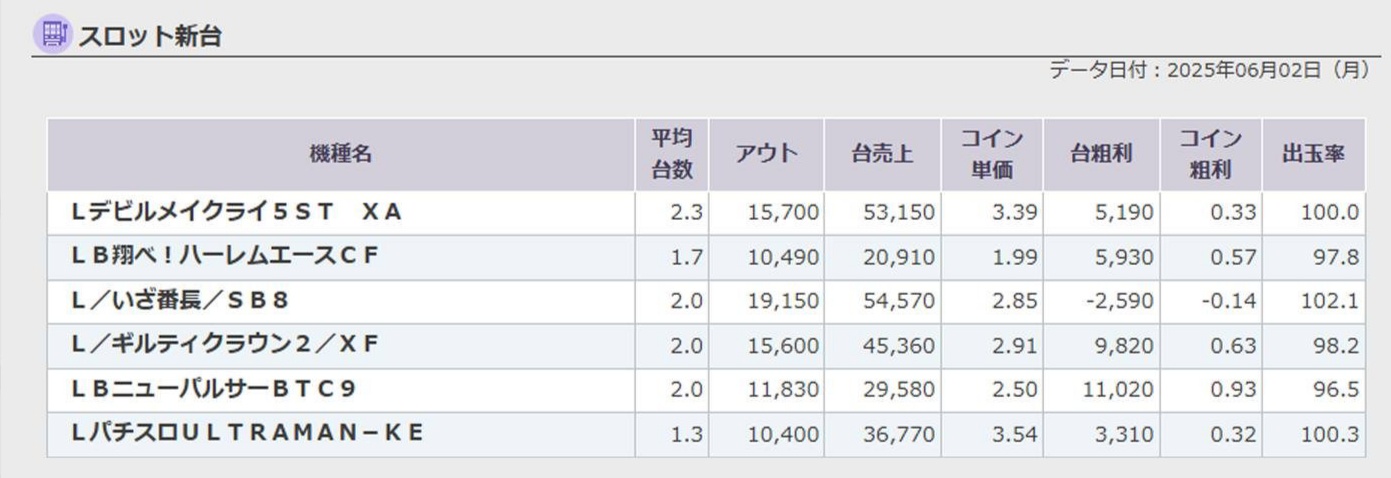The image size is (1391, 478).
Task: Click the 平均台数 column header
Action: 672,154
